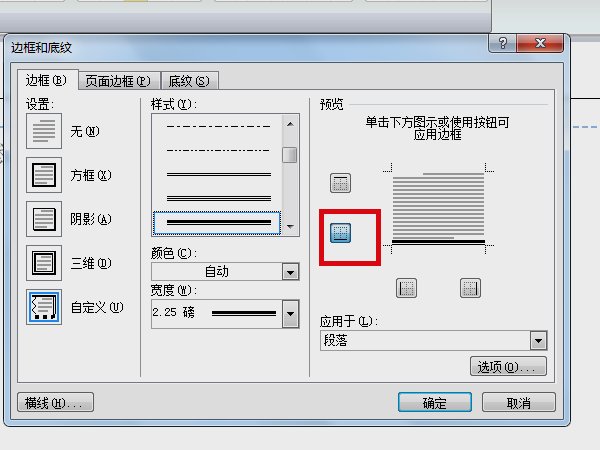Click the style list scrollbar thumb
Viewport: 600px width, 450px height.
tap(290, 155)
